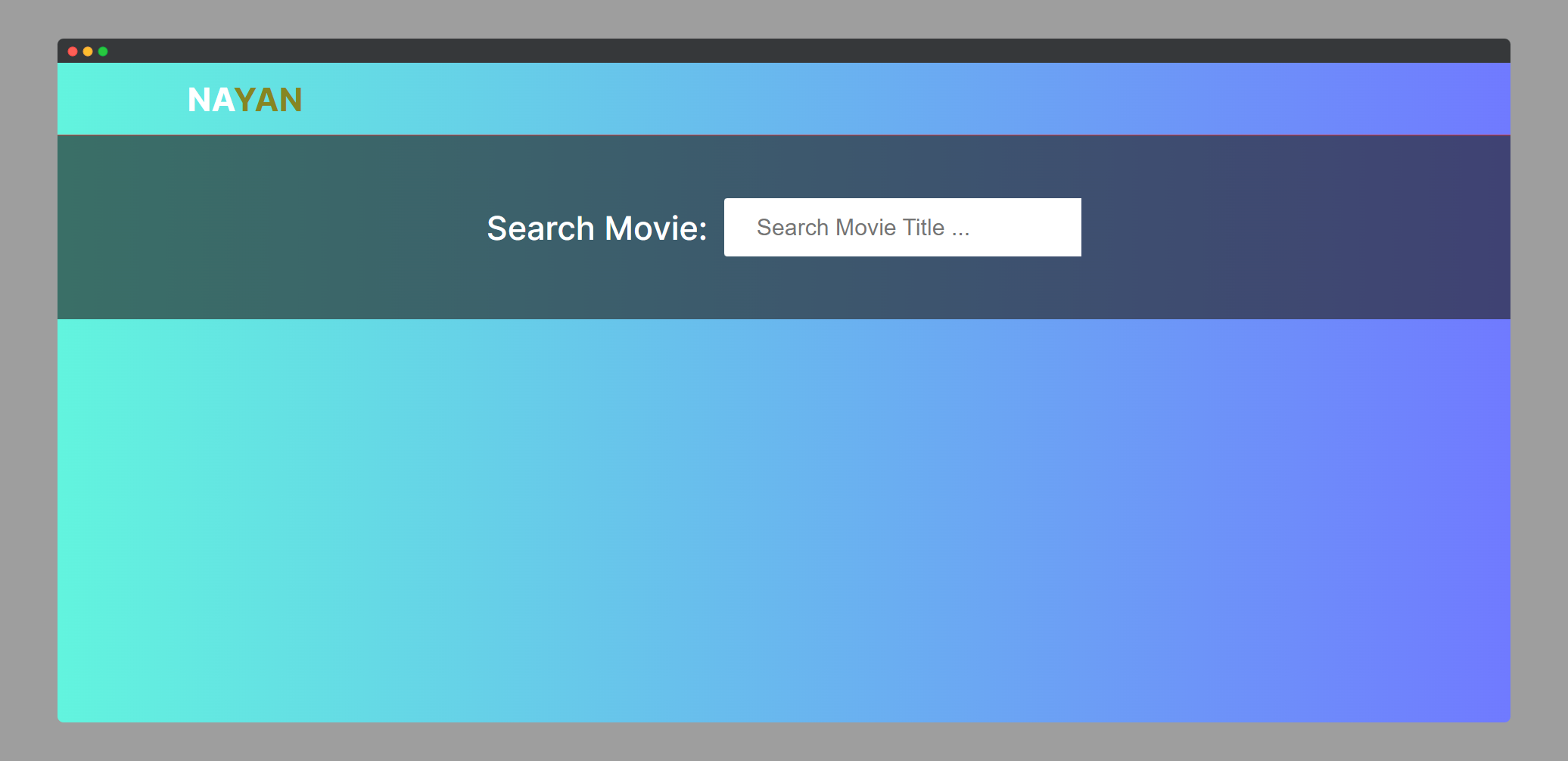Image resolution: width=1568 pixels, height=761 pixels.
Task: Click the header bar left of the NAYAN logo
Action: pyautogui.click(x=121, y=99)
